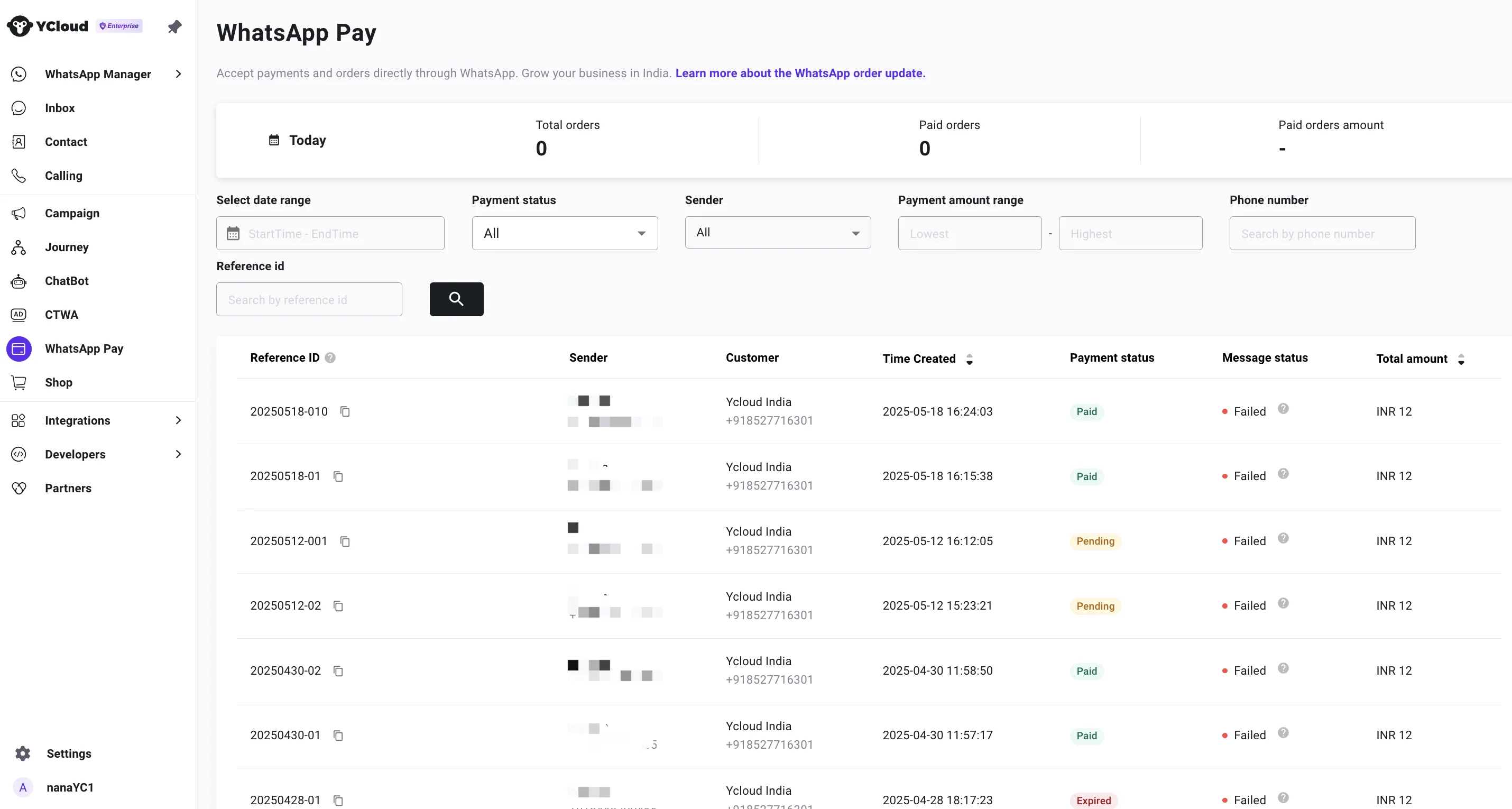Open the Payment status dropdown
Viewport: 1512px width, 809px height.
[x=564, y=234]
